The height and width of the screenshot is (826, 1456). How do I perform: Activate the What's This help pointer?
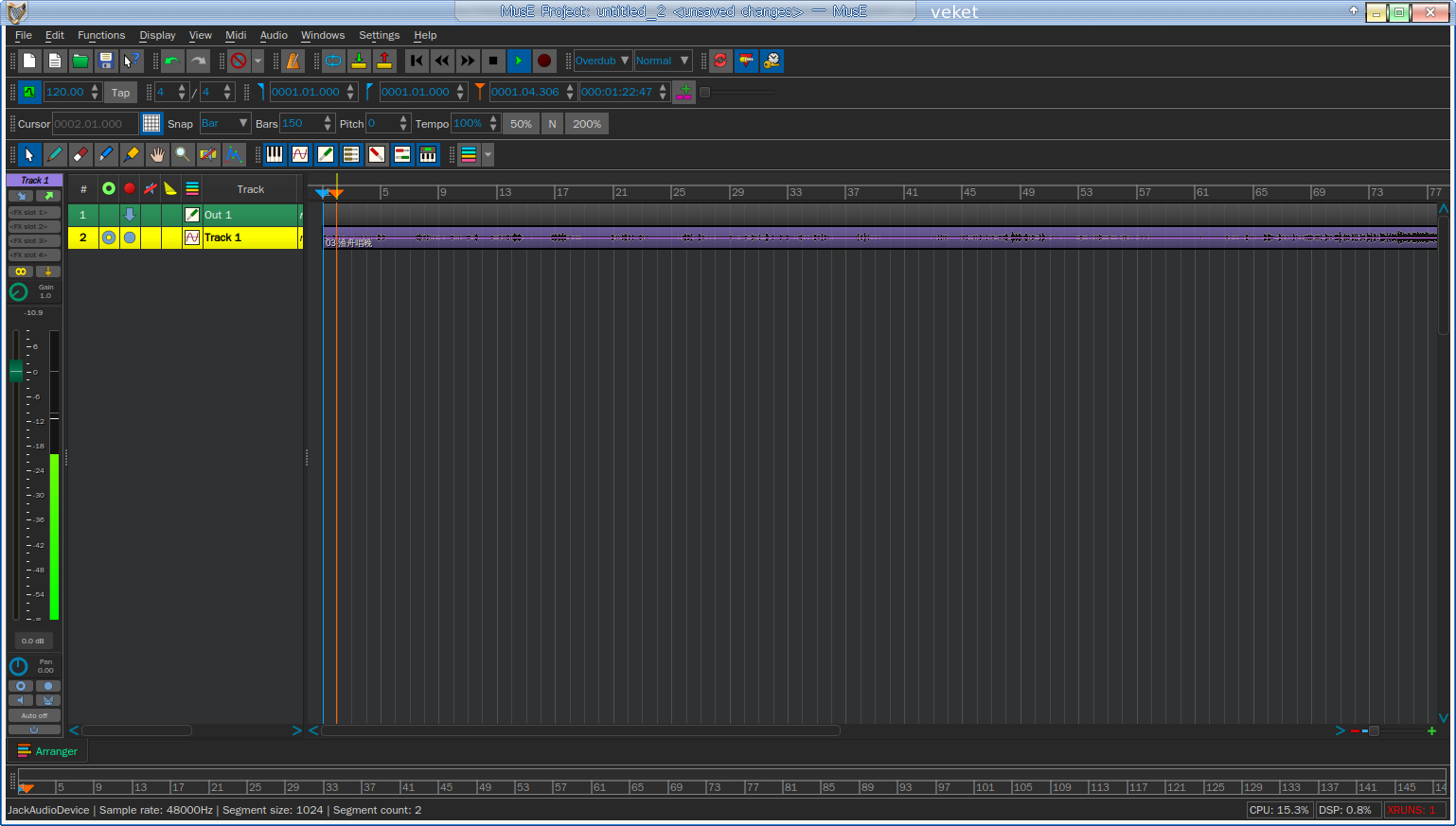[132, 61]
